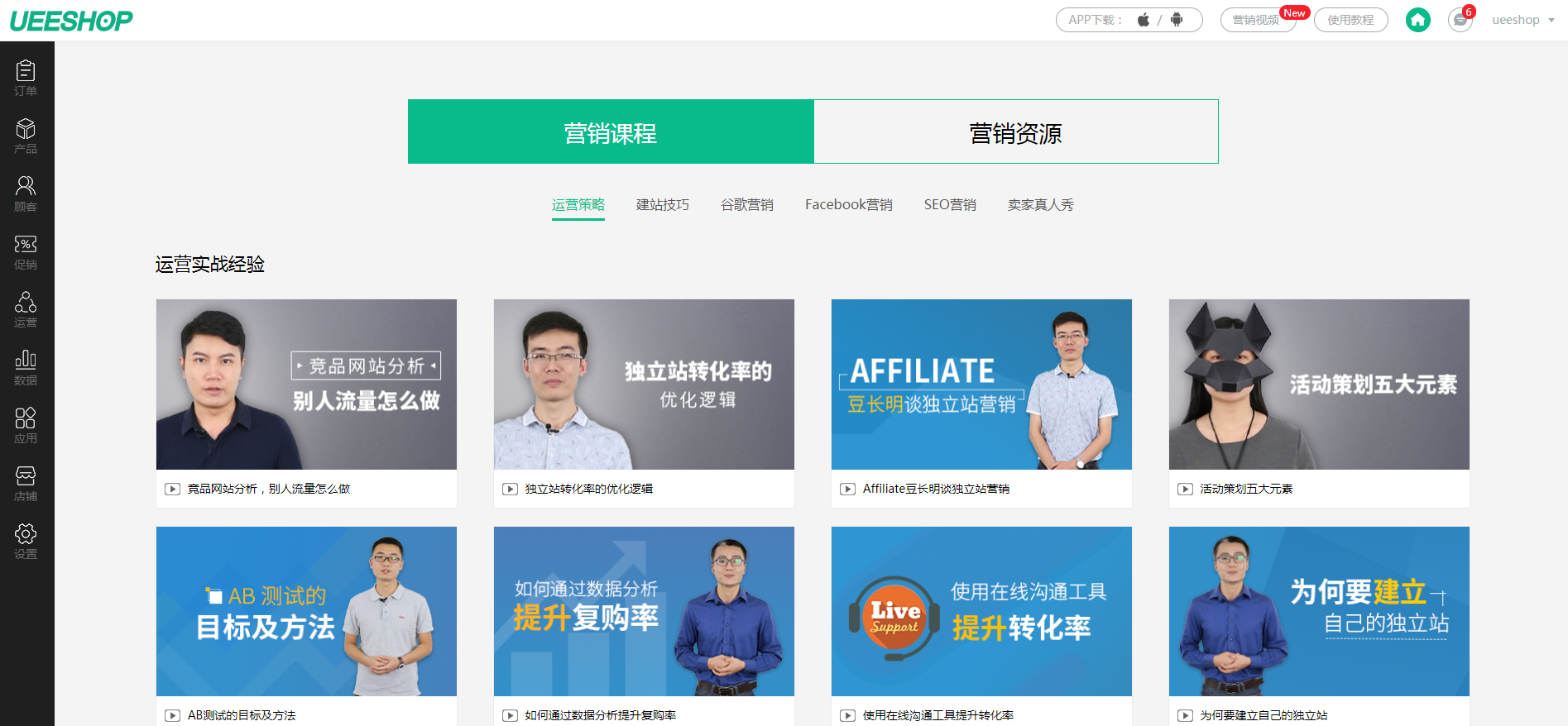Click the AFFILIATE 豆长明 video thumbnail
Viewport: 1568px width, 726px height.
981,384
